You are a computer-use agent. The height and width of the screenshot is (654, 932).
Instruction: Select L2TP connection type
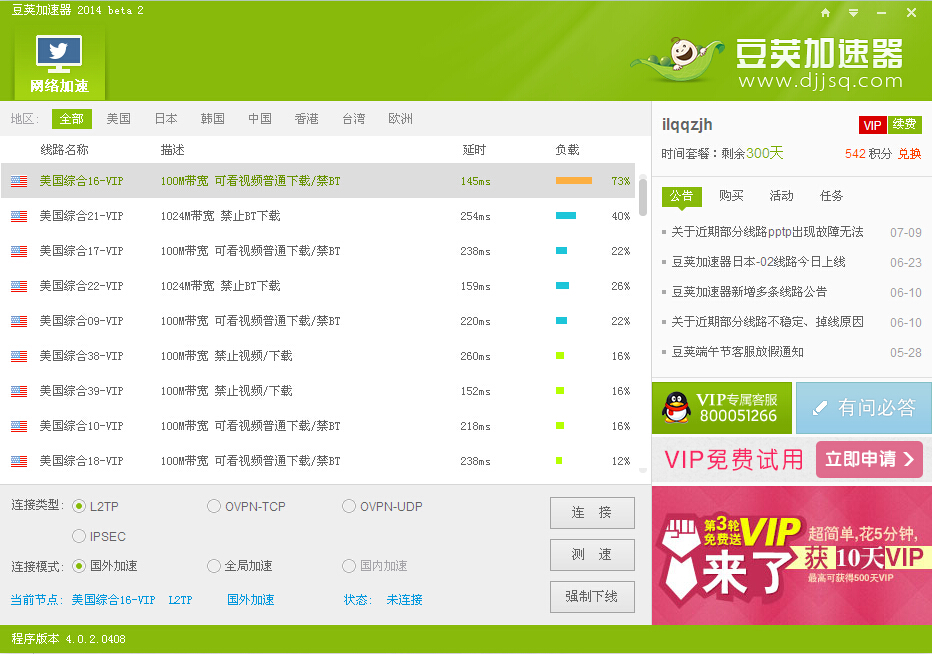(78, 506)
